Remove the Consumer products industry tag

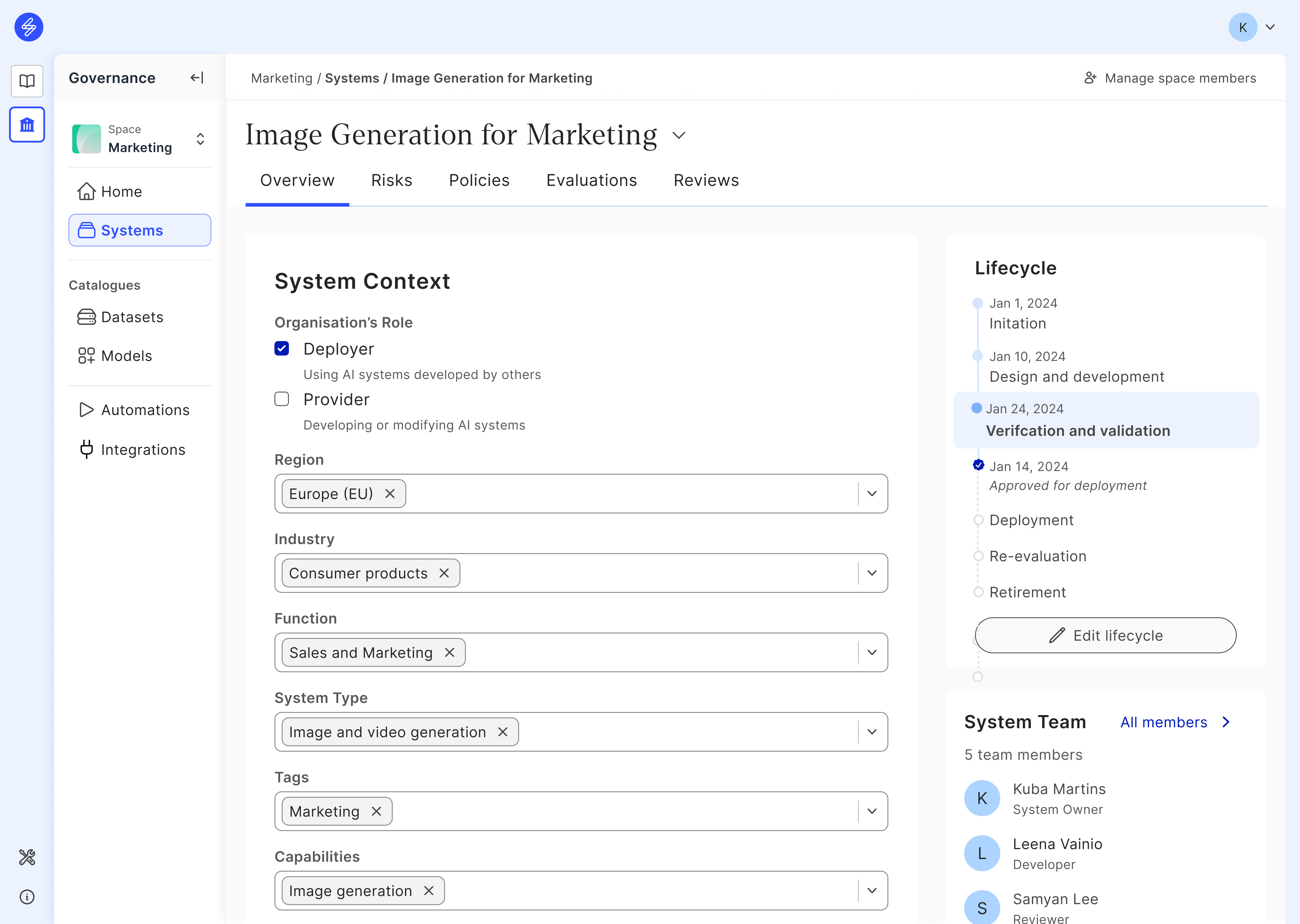click(x=444, y=573)
